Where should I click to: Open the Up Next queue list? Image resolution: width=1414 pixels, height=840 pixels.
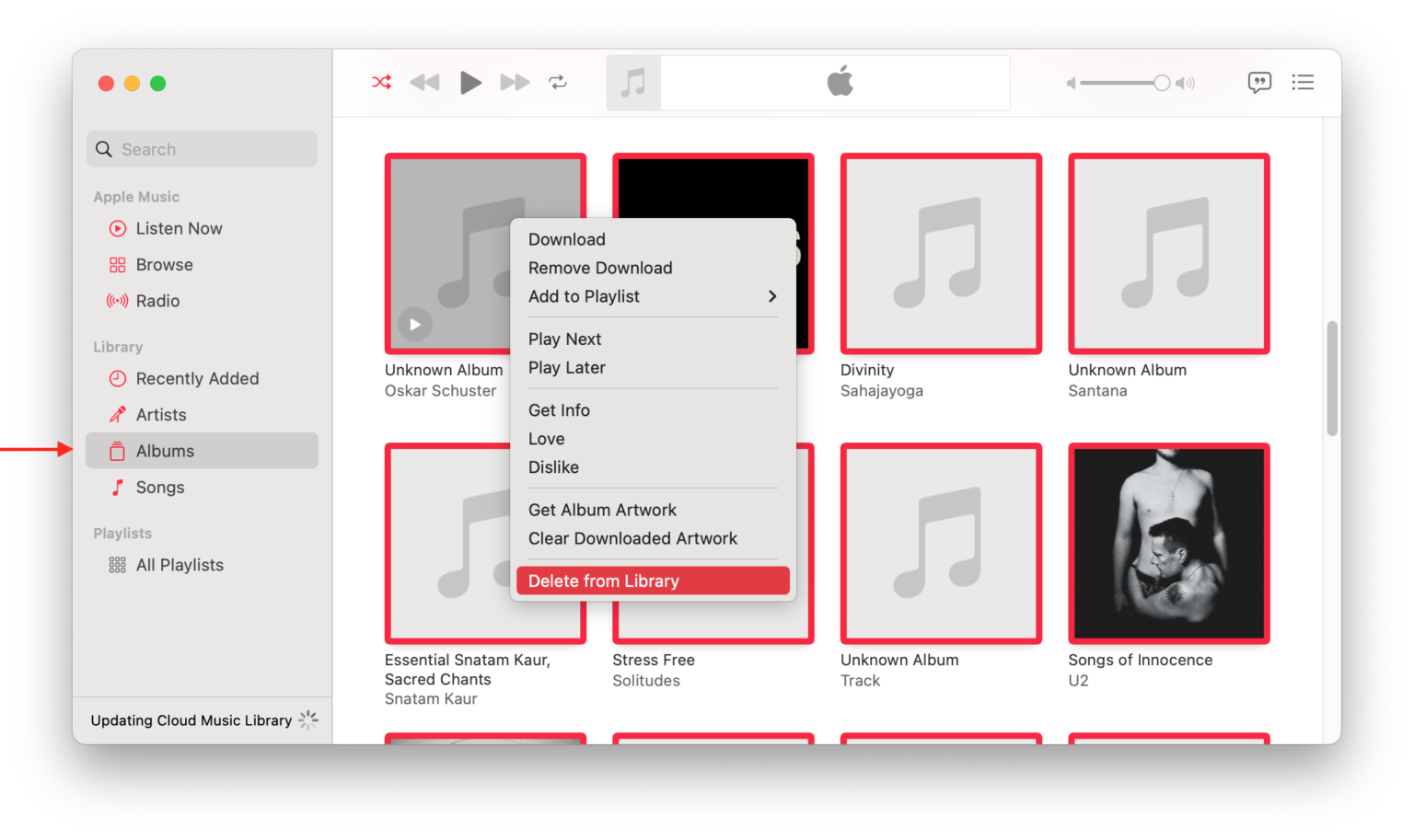pyautogui.click(x=1303, y=82)
